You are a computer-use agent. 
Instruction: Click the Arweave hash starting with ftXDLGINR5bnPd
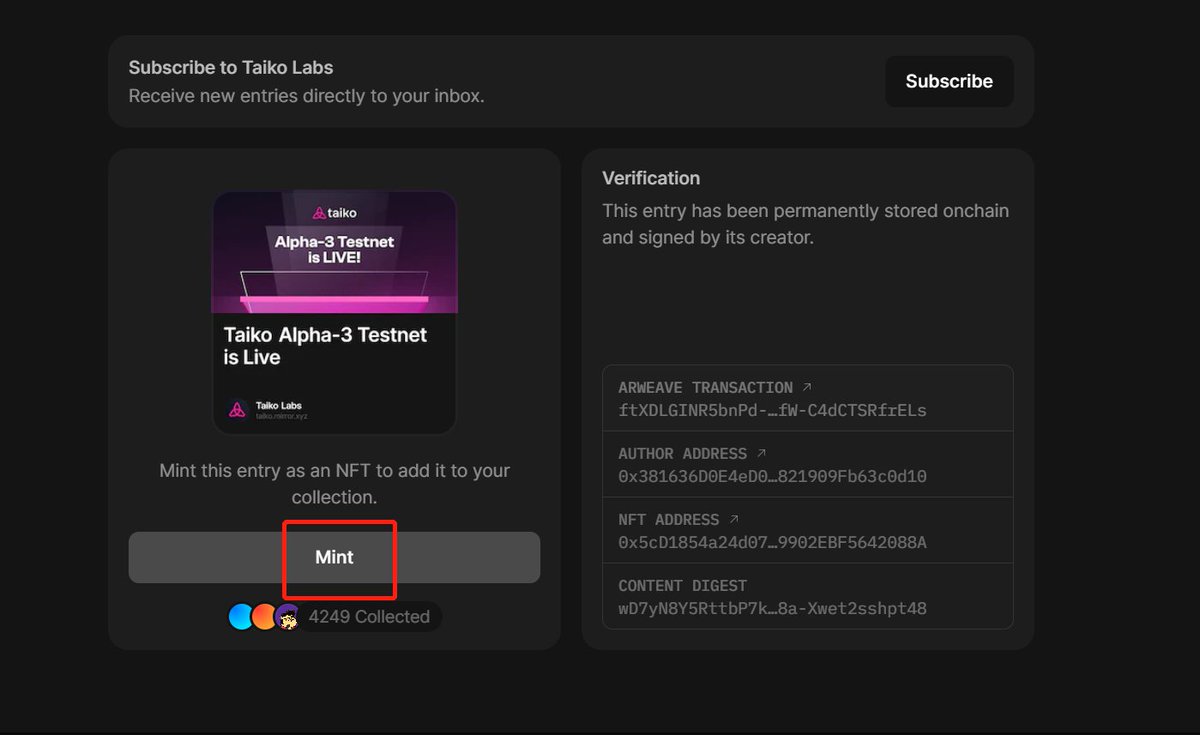772,410
